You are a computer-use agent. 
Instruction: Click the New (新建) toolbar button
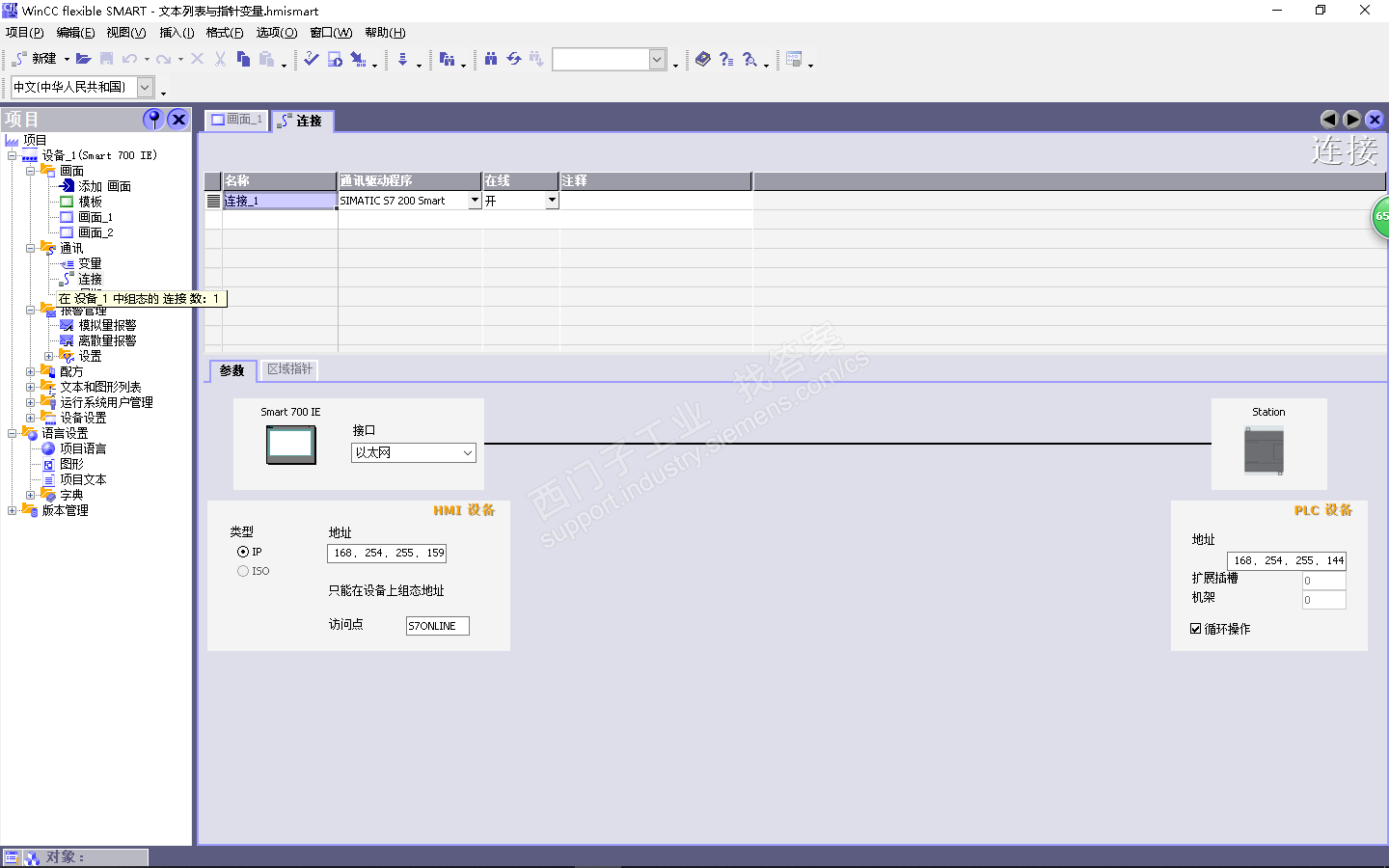[x=35, y=59]
